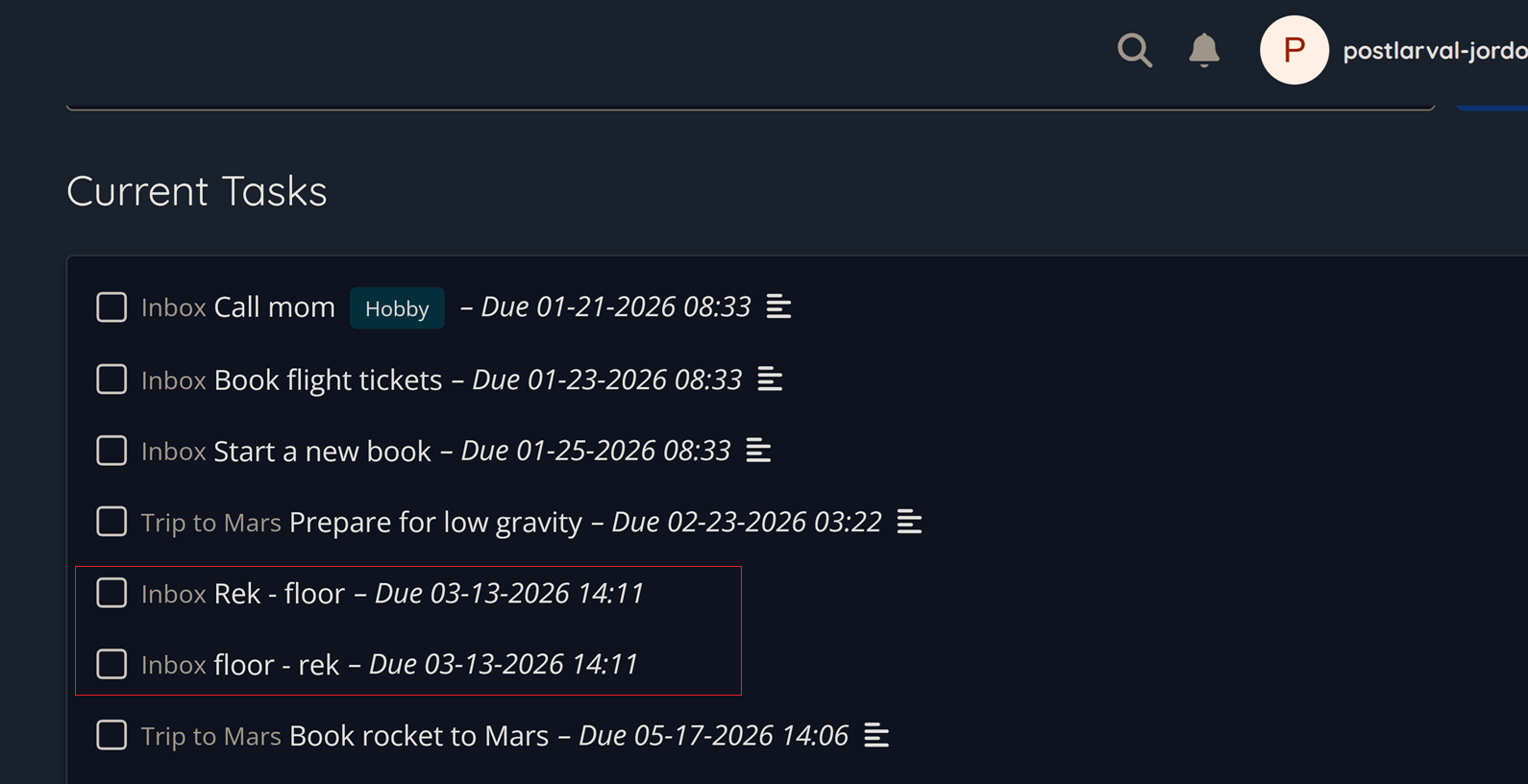1528x784 pixels.
Task: Open the Prepare for low gravity task
Action: (435, 522)
